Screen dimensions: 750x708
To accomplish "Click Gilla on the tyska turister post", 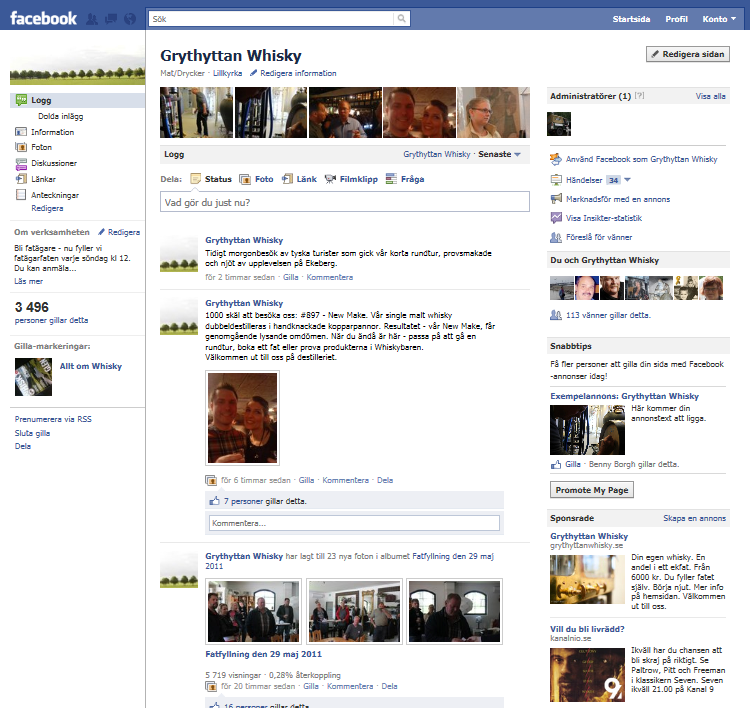I will 290,277.
